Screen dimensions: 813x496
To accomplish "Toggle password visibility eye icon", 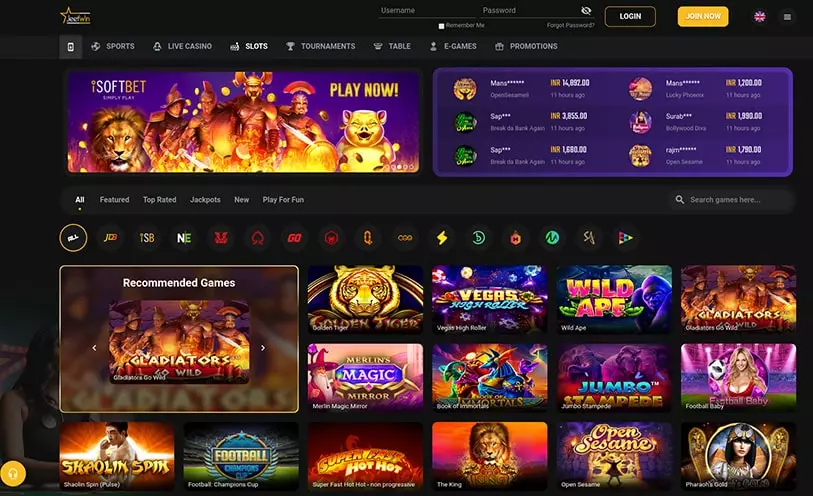I will click(586, 10).
